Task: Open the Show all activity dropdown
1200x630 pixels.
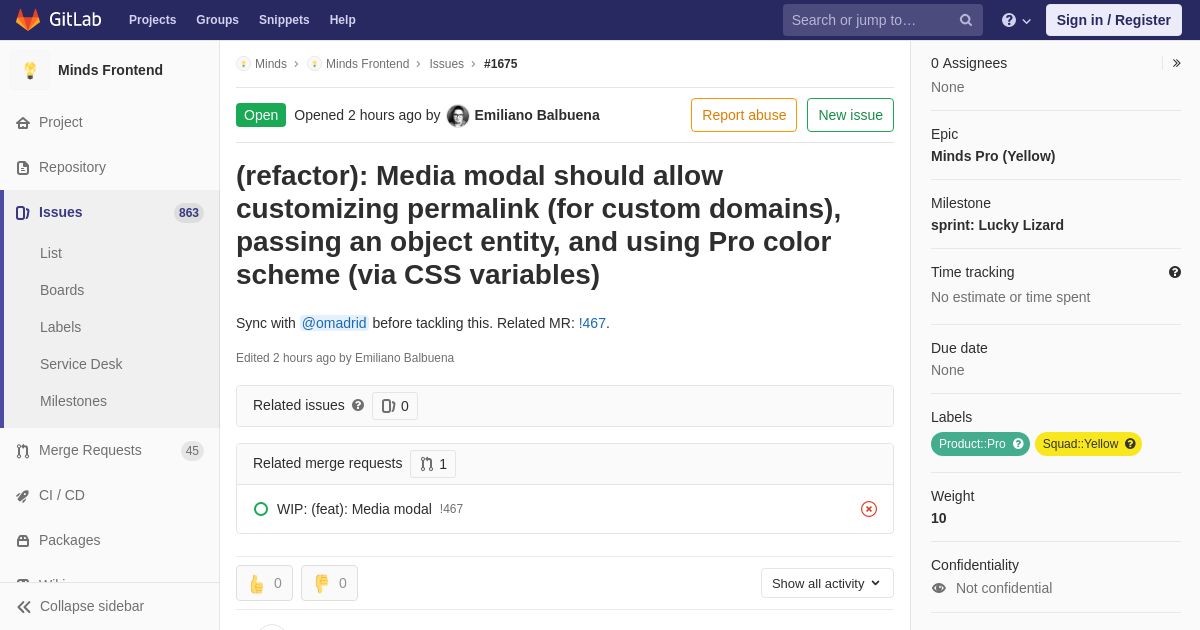Action: click(827, 583)
